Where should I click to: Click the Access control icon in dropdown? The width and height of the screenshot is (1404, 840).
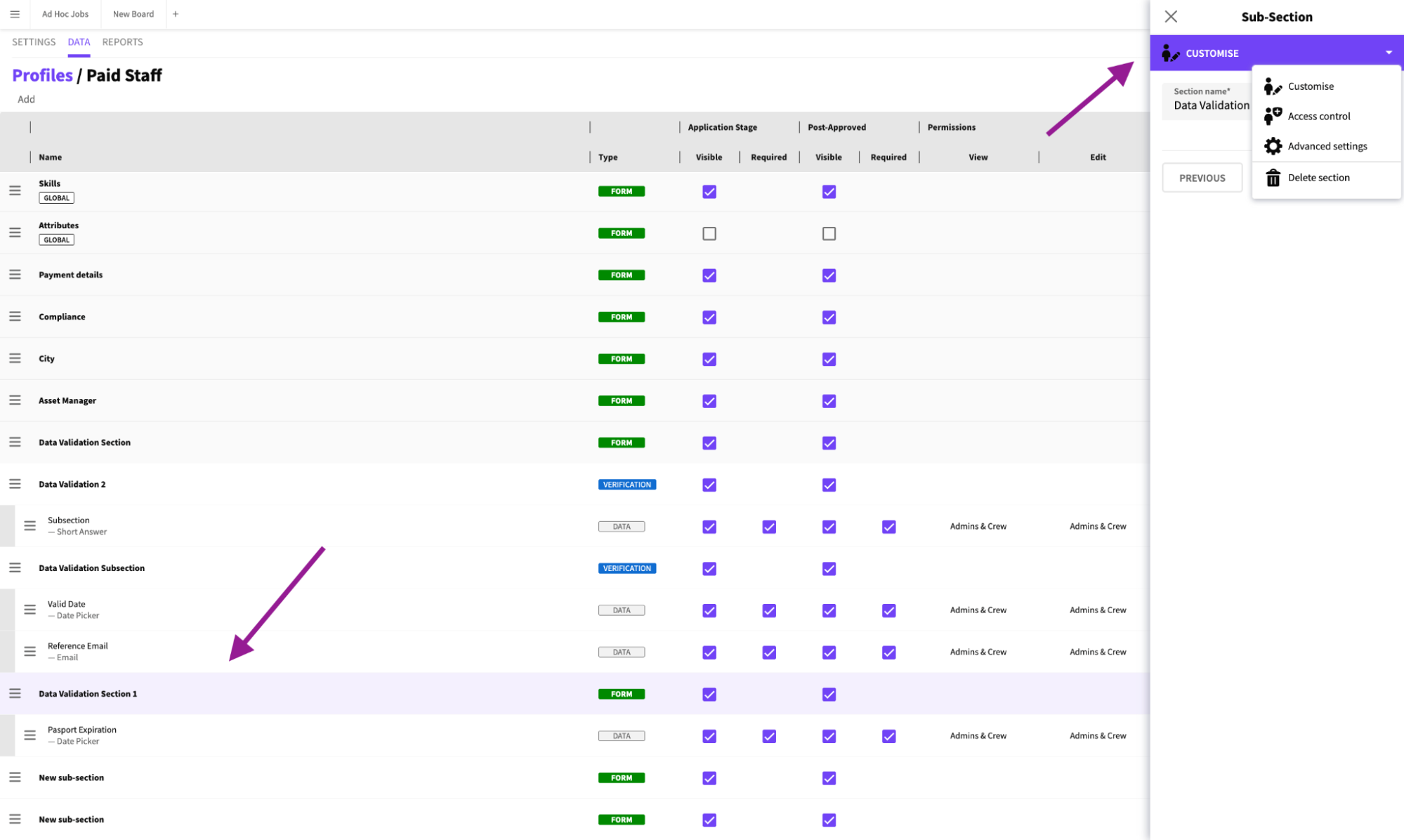click(1273, 116)
